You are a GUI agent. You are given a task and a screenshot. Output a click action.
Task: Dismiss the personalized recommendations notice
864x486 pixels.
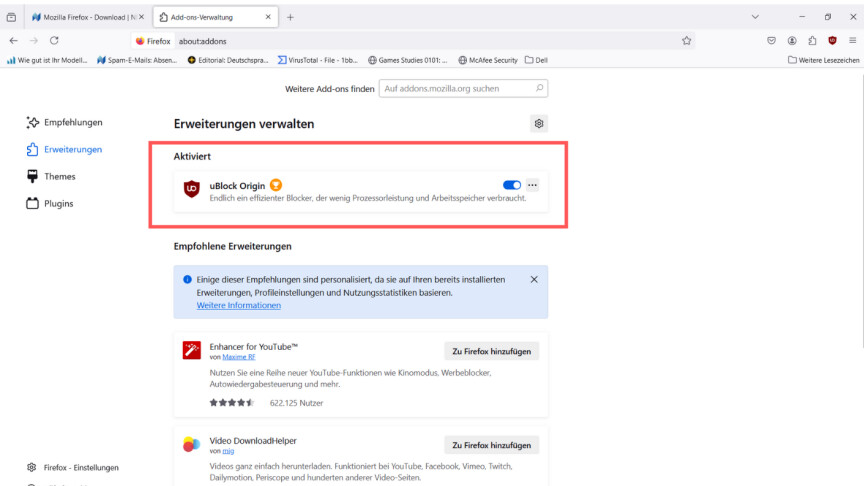click(534, 279)
